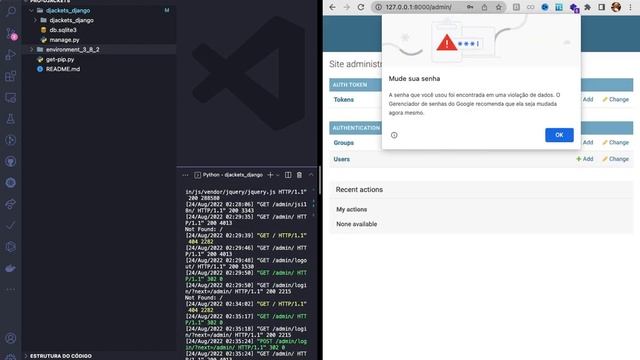Screen dimensions: 640x360
Task: Create new terminal with plus icon
Action: point(270,175)
